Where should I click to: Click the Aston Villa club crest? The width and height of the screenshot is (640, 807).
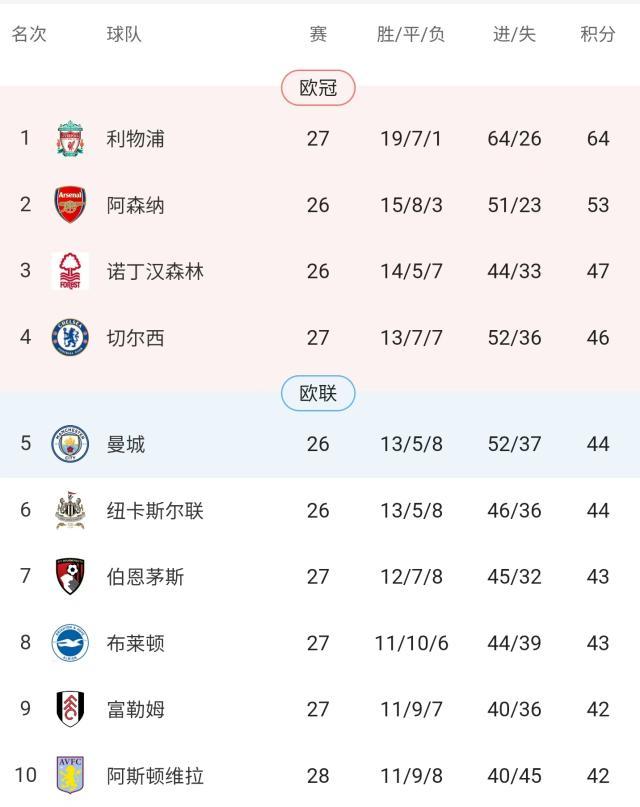point(68,773)
